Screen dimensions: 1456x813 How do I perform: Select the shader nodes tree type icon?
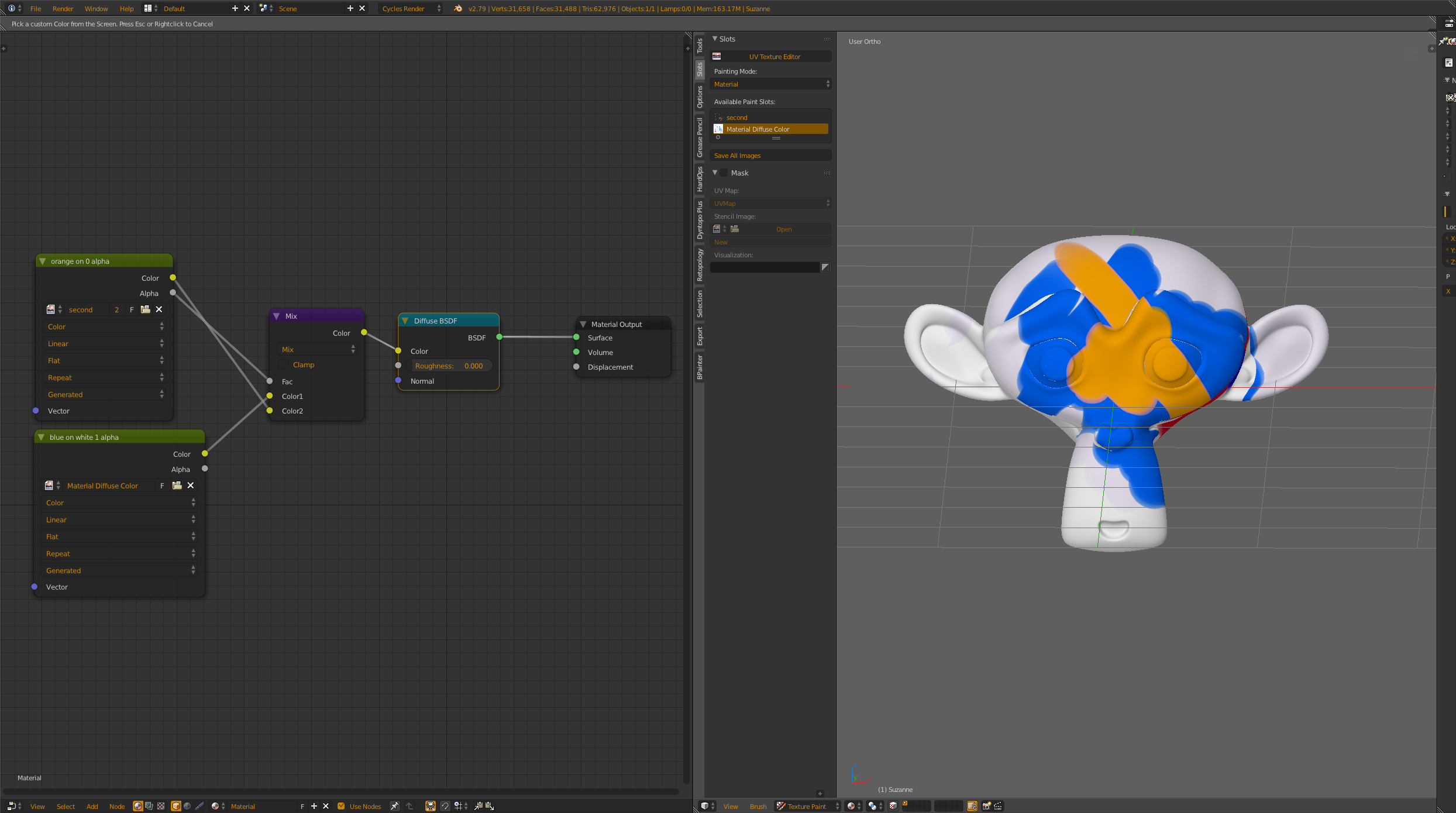138,806
